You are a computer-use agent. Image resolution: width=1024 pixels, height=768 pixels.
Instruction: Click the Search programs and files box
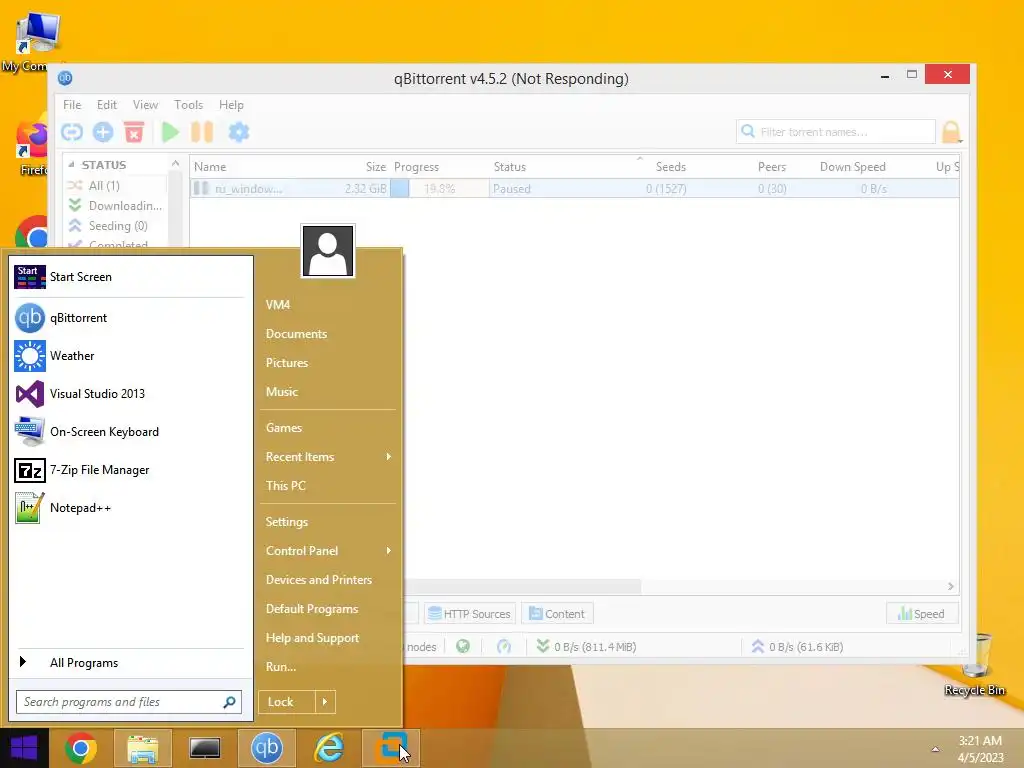[x=129, y=702]
